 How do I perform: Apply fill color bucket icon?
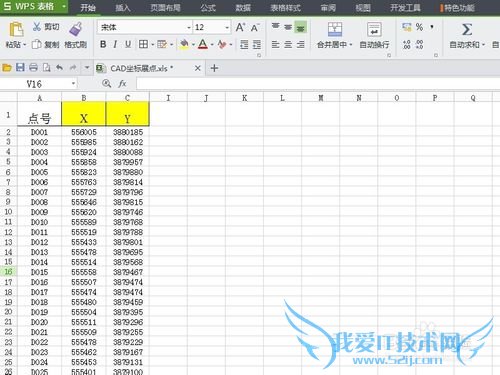[184, 44]
